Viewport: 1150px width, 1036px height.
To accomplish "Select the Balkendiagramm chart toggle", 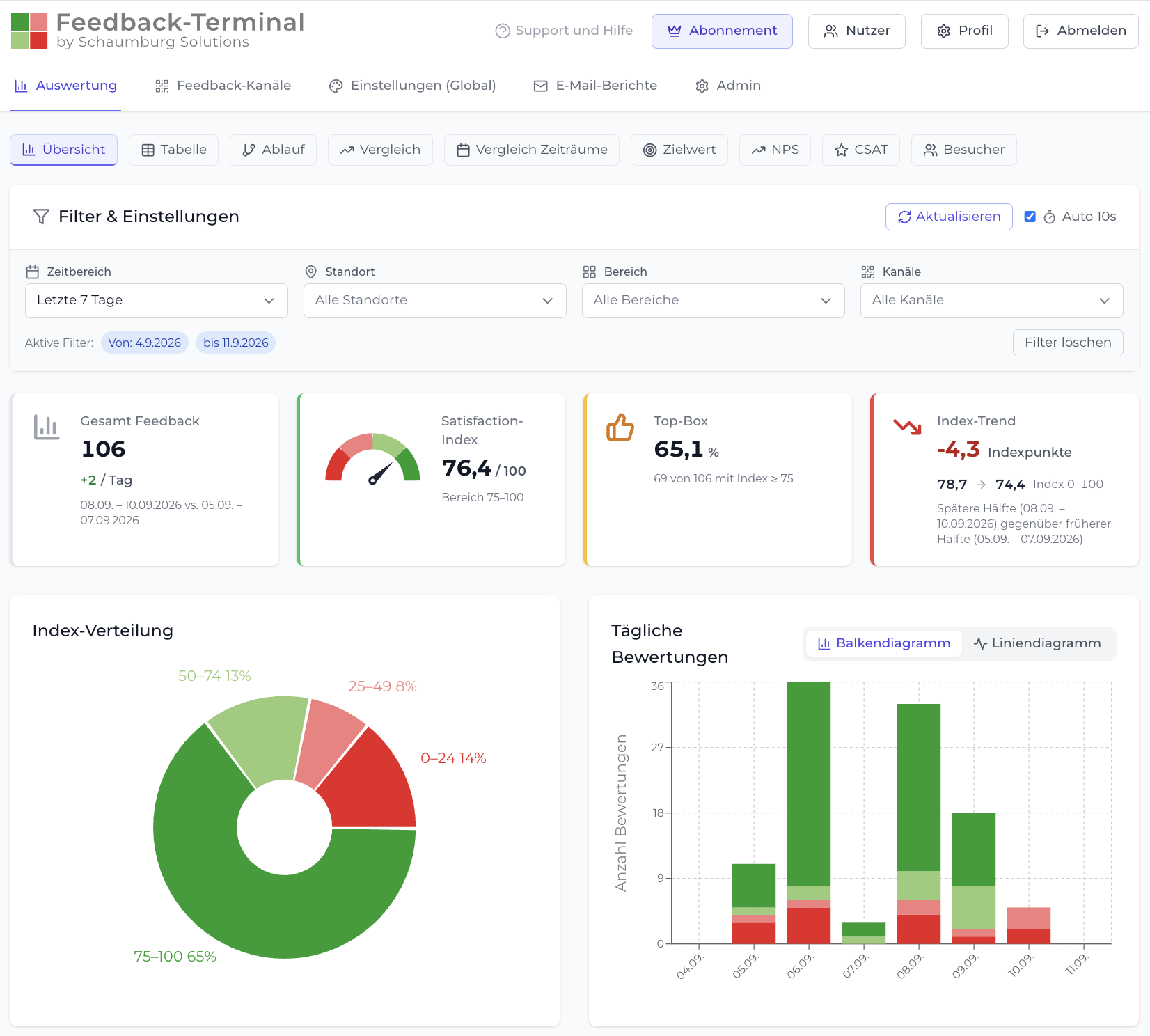I will (x=883, y=643).
